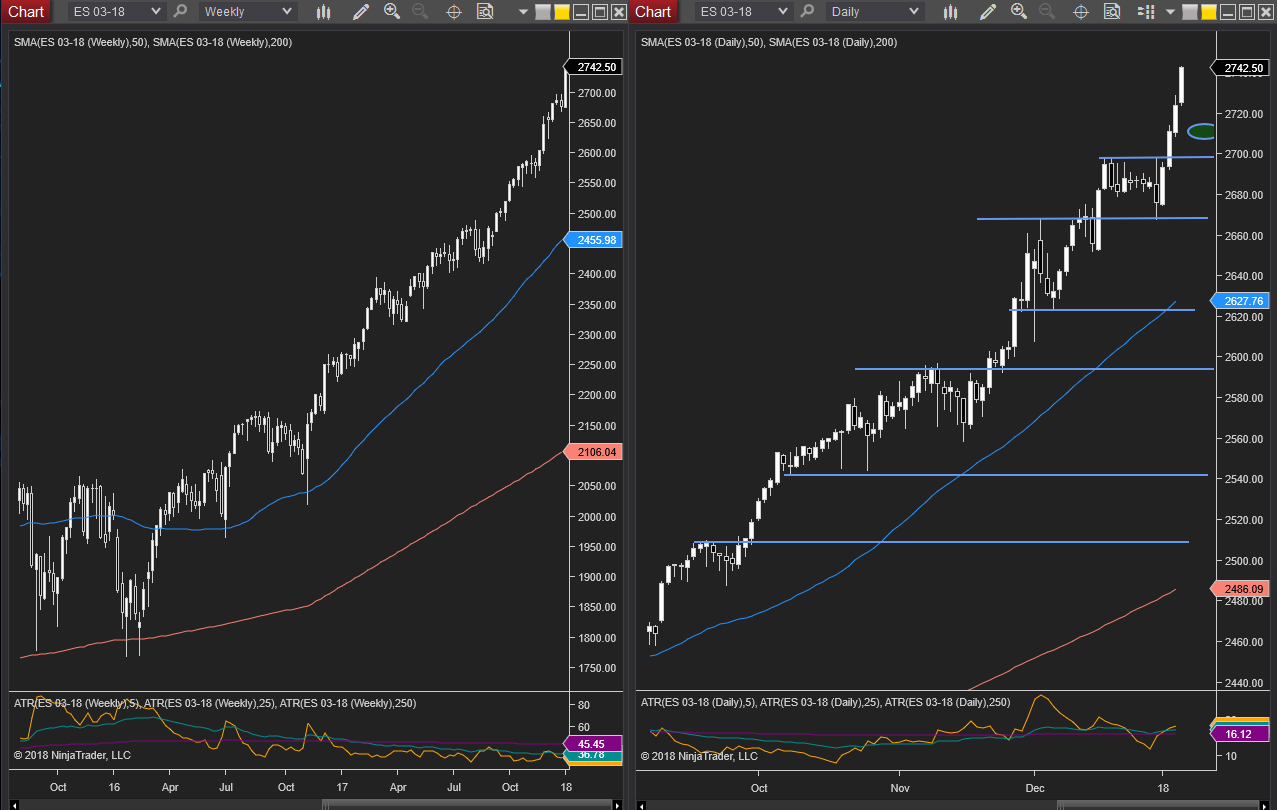Image resolution: width=1277 pixels, height=810 pixels.
Task: Maximize the Weekly chart window
Action: (x=600, y=12)
